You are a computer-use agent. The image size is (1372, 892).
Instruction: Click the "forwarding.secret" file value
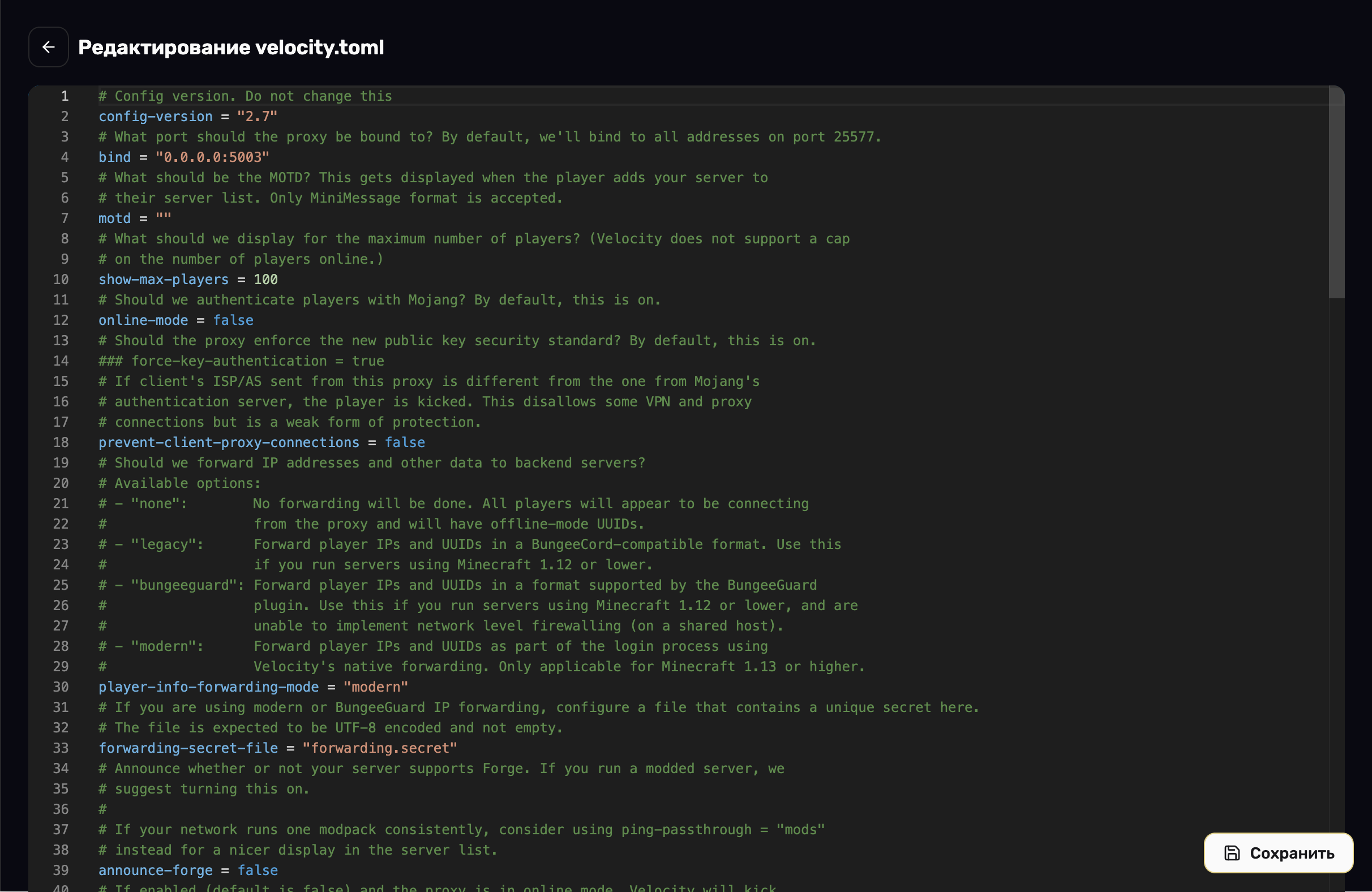tap(379, 748)
